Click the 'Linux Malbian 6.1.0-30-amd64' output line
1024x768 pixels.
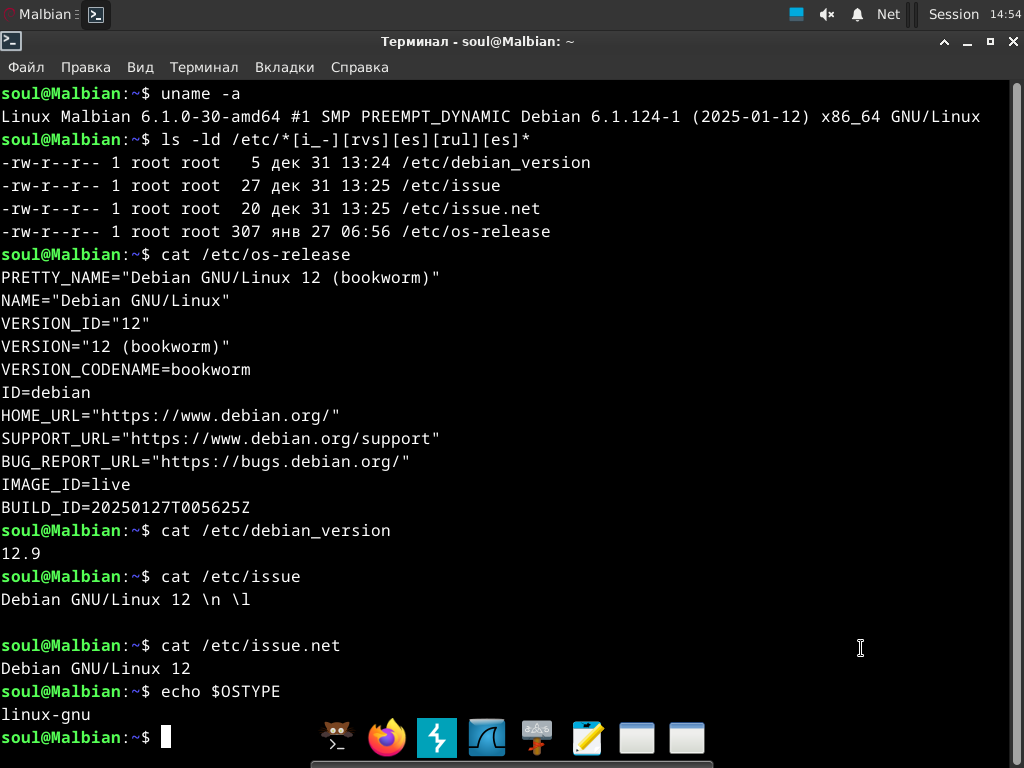coord(490,117)
